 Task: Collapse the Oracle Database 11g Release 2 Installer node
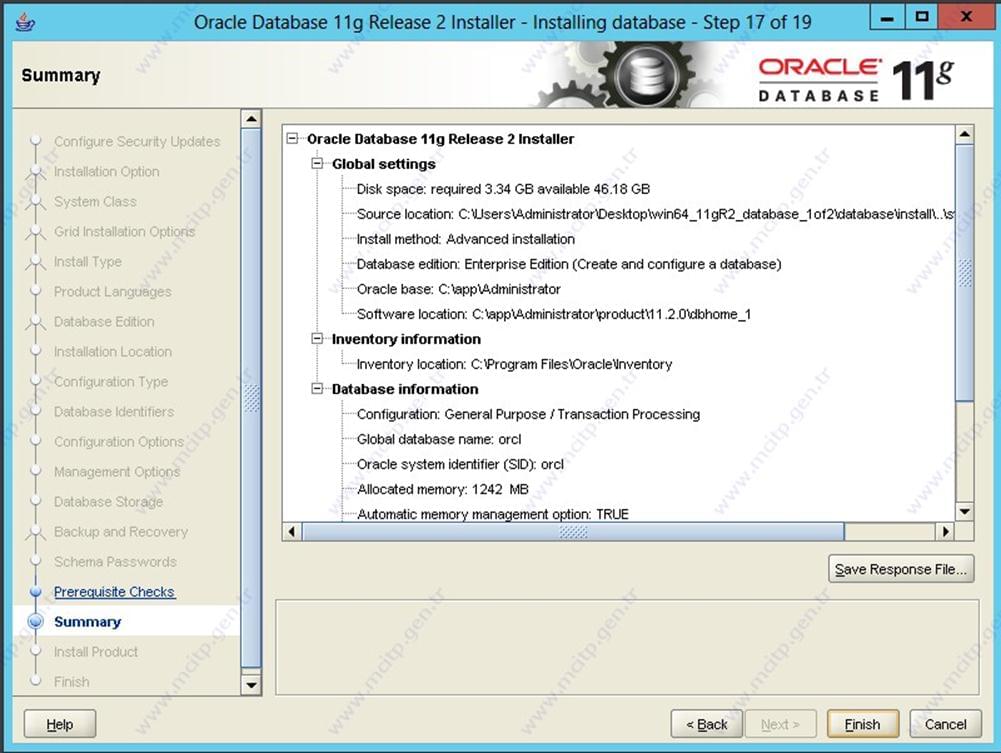click(292, 138)
